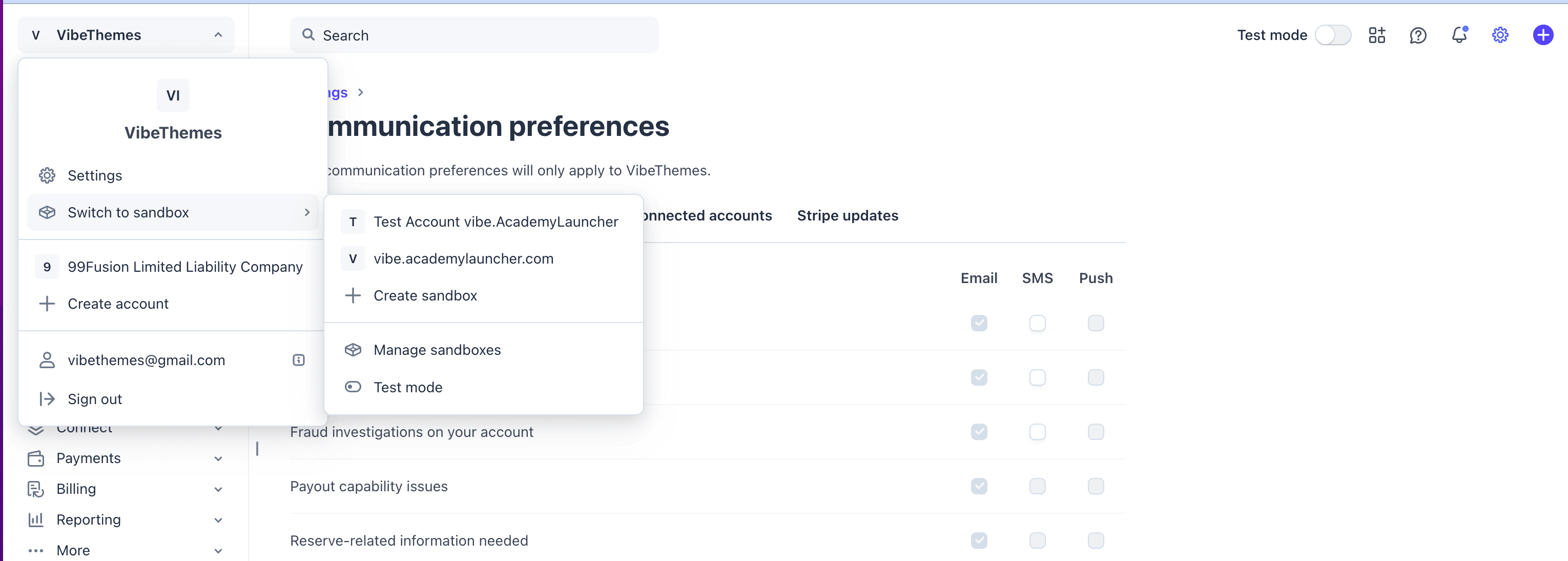1568x561 pixels.
Task: Switch to the Stripe updates tab
Action: pyautogui.click(x=848, y=215)
